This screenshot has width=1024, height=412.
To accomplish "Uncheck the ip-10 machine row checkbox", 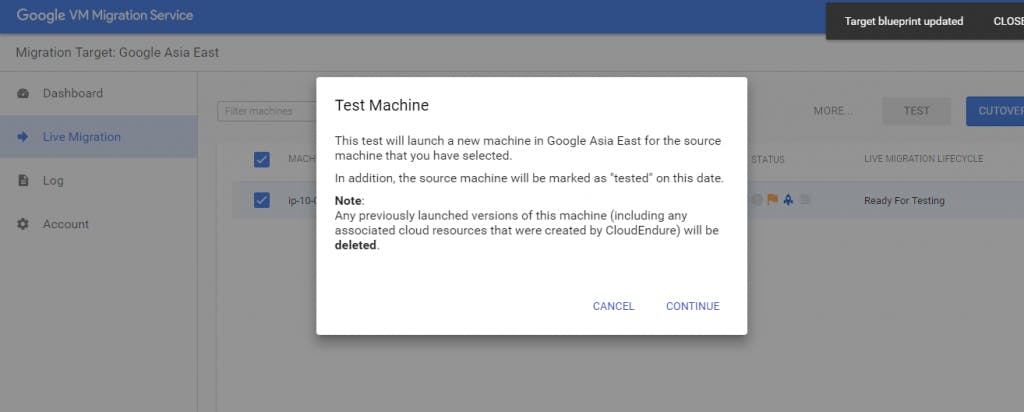I will 262,200.
